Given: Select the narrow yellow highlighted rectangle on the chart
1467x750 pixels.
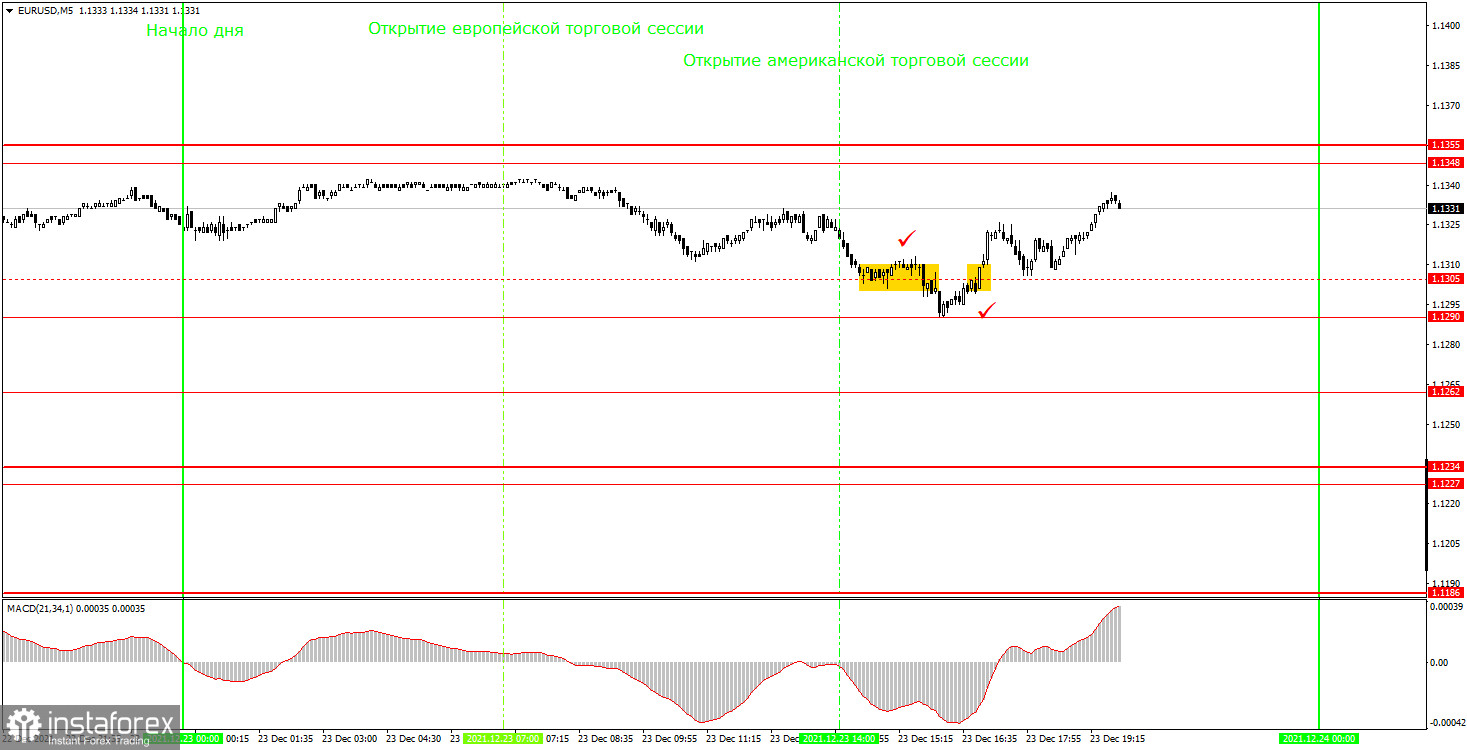Looking at the screenshot, I should (979, 278).
